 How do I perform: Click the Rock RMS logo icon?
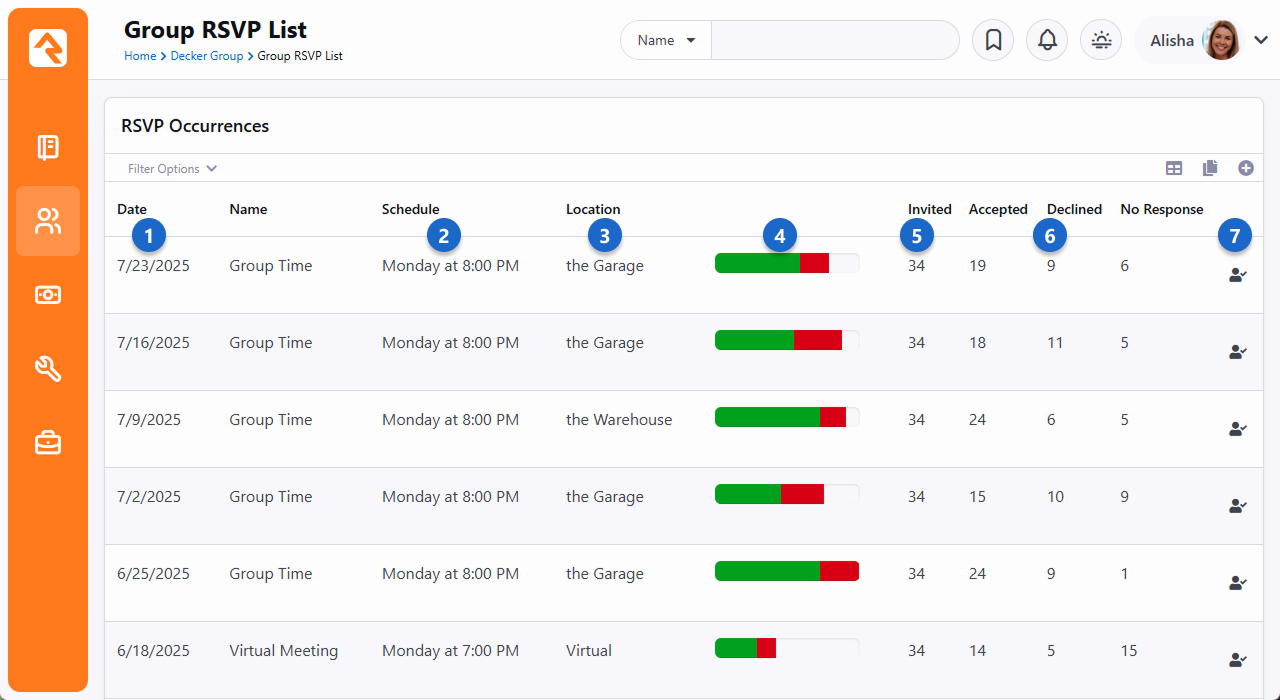[48, 48]
